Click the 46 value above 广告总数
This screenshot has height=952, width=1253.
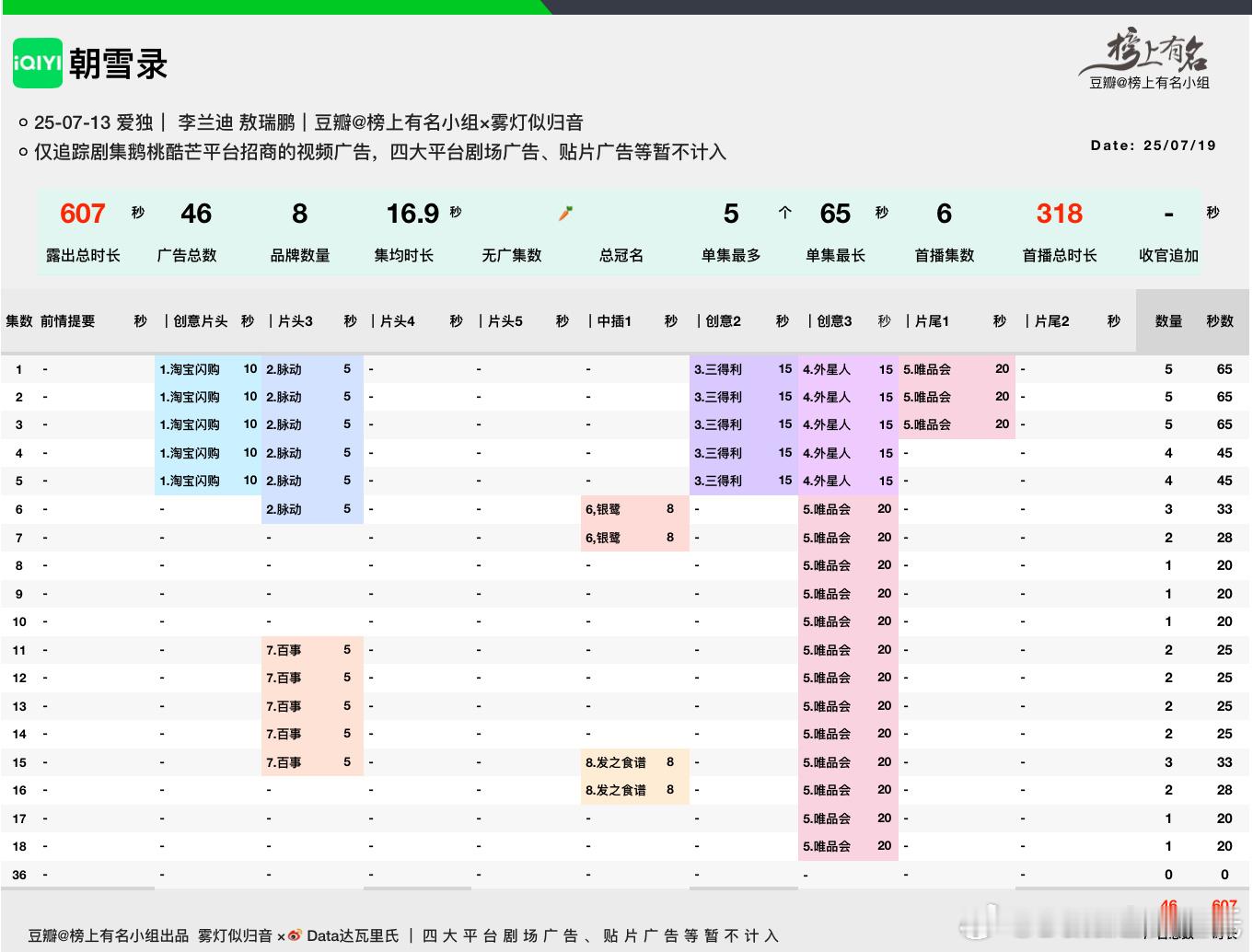tap(196, 214)
